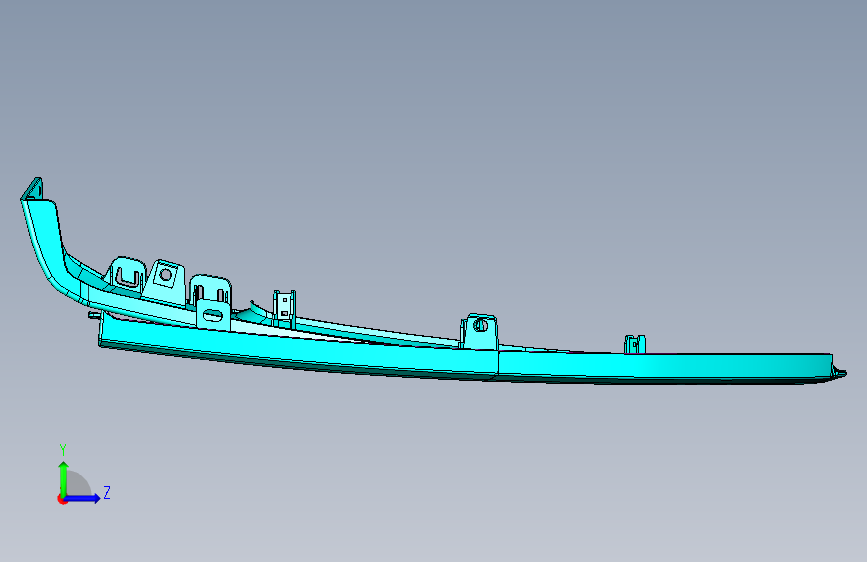Screen dimensions: 867x562
Task: Click the red X axis origin dot
Action: click(x=62, y=499)
